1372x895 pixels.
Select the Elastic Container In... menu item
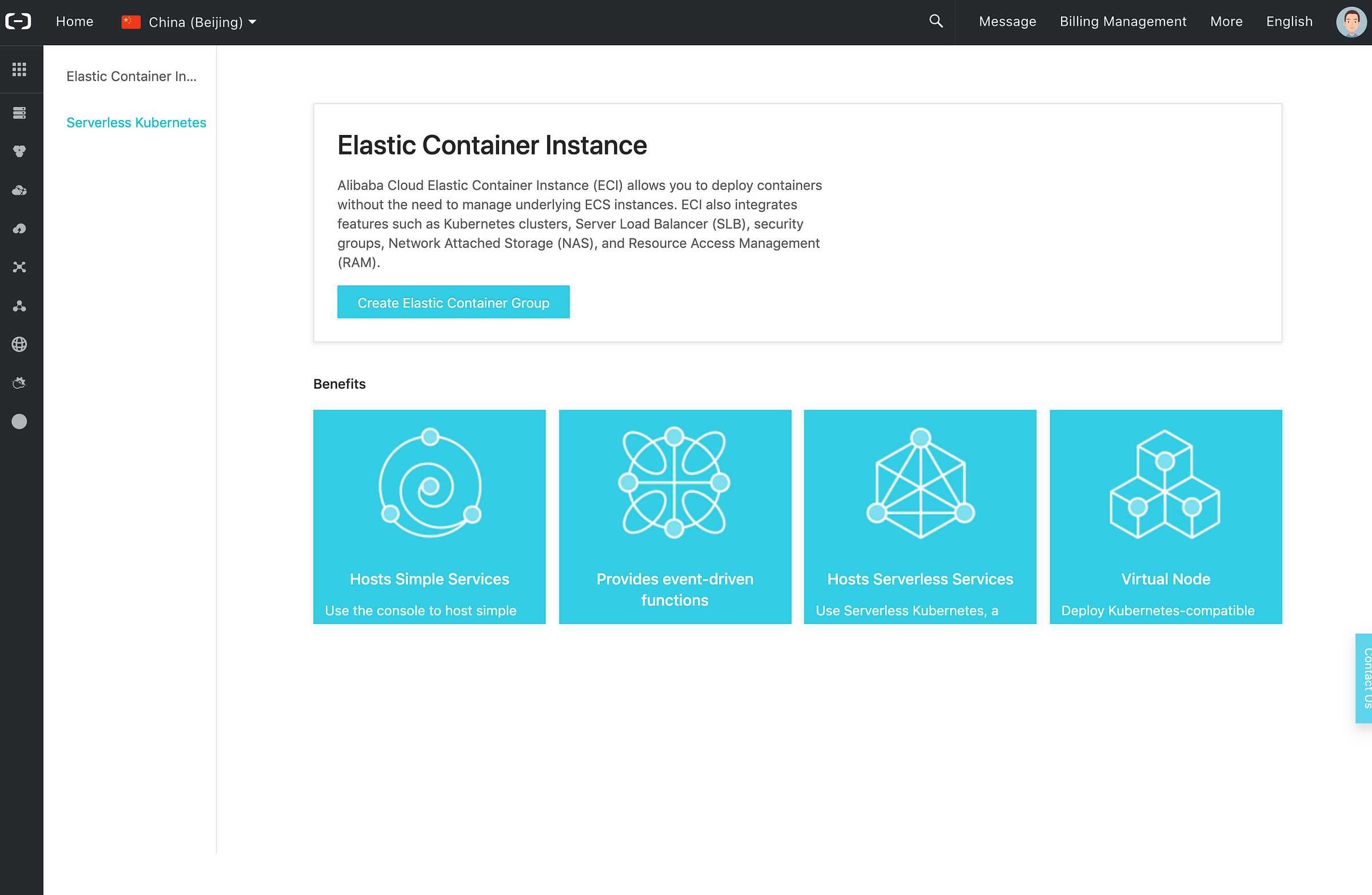[131, 75]
